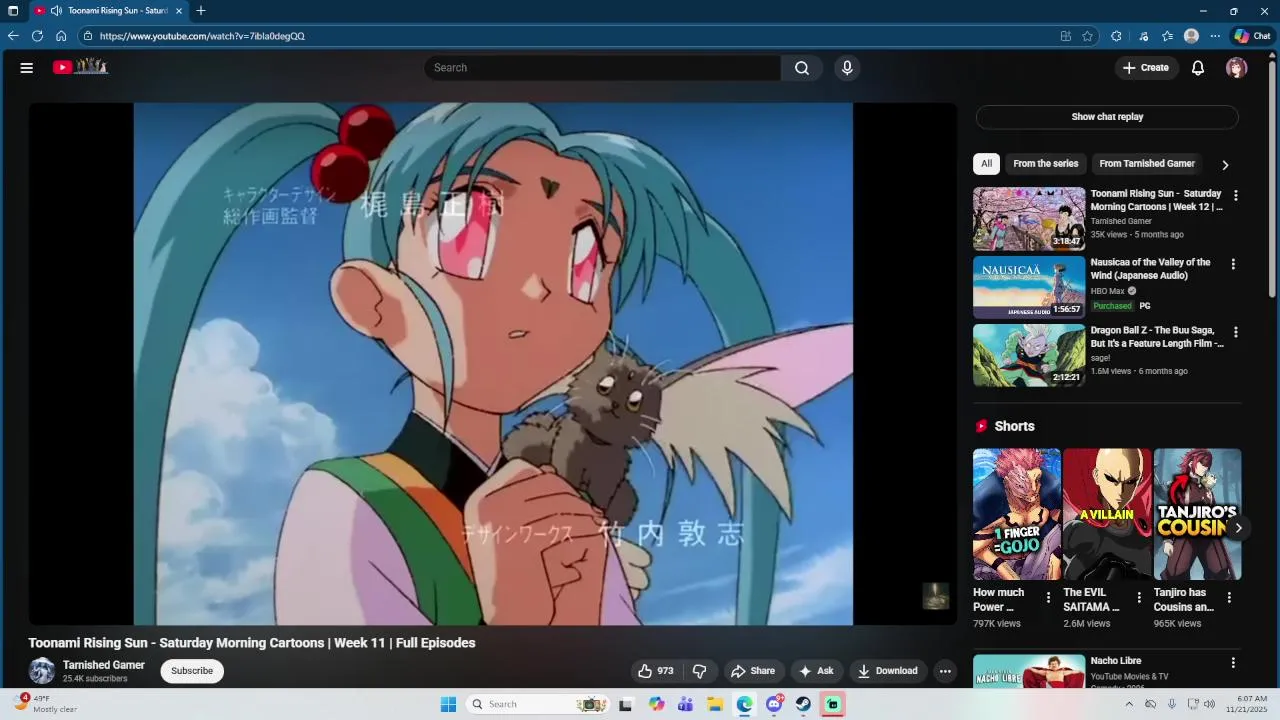This screenshot has height=720, width=1280.
Task: Ask about this video
Action: point(816,671)
